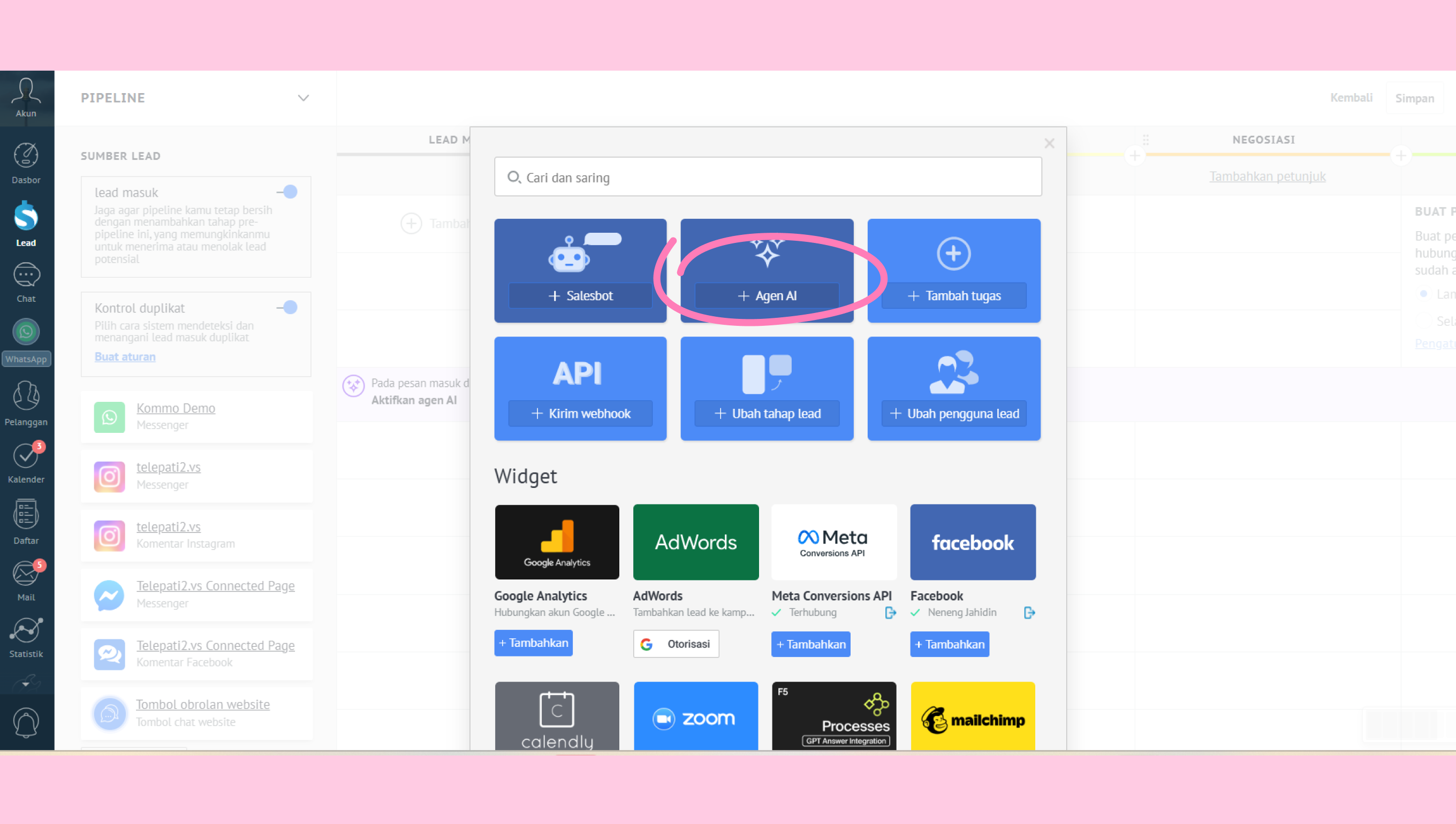Select the Zoom widget thumbnail
The image size is (1456, 824).
696,716
